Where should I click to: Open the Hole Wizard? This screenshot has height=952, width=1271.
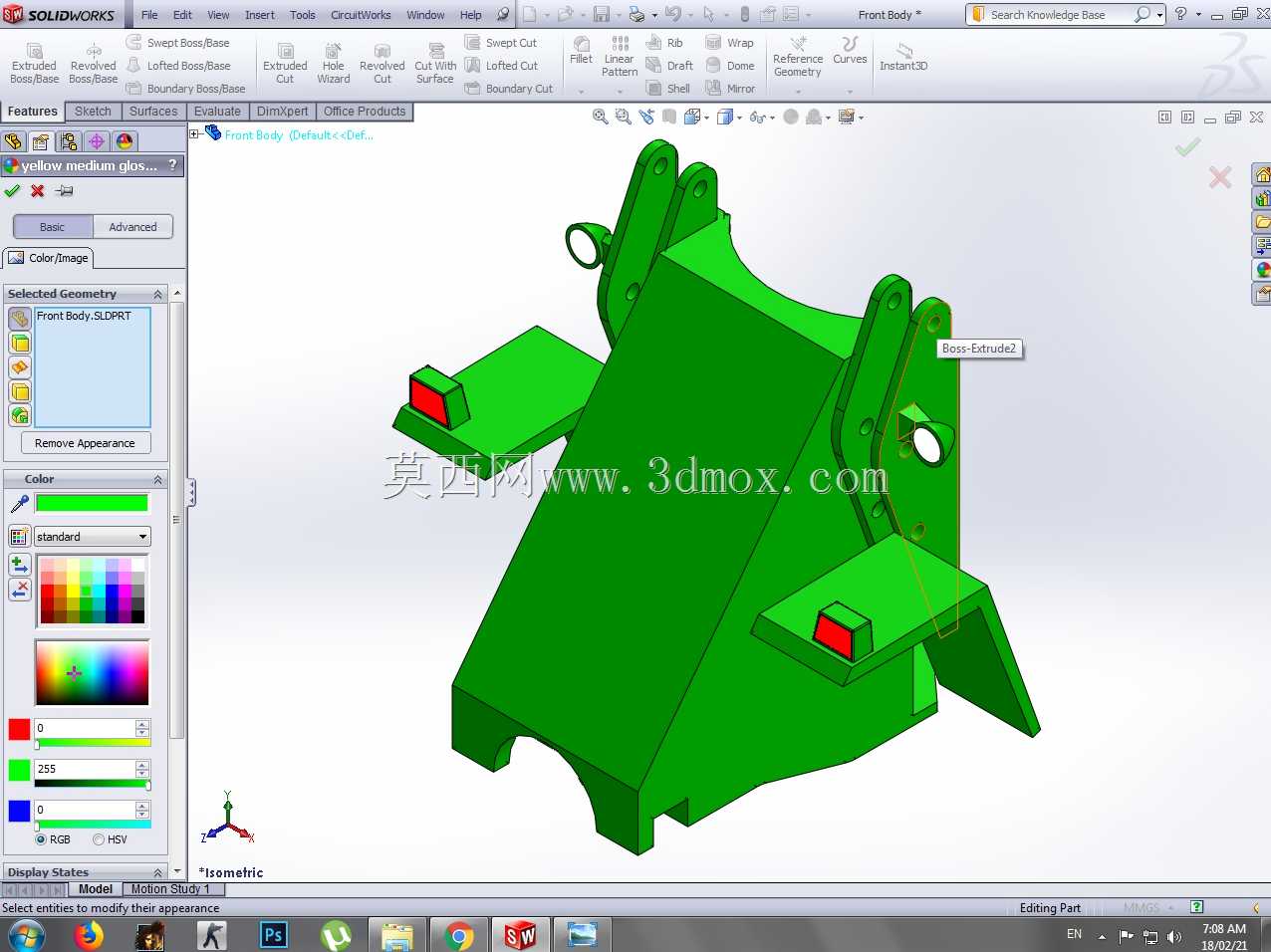pos(334,64)
